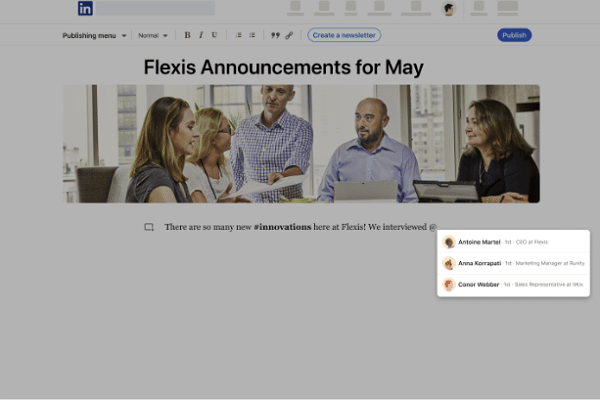Insert a numbered list
The image size is (600, 400).
click(238, 35)
